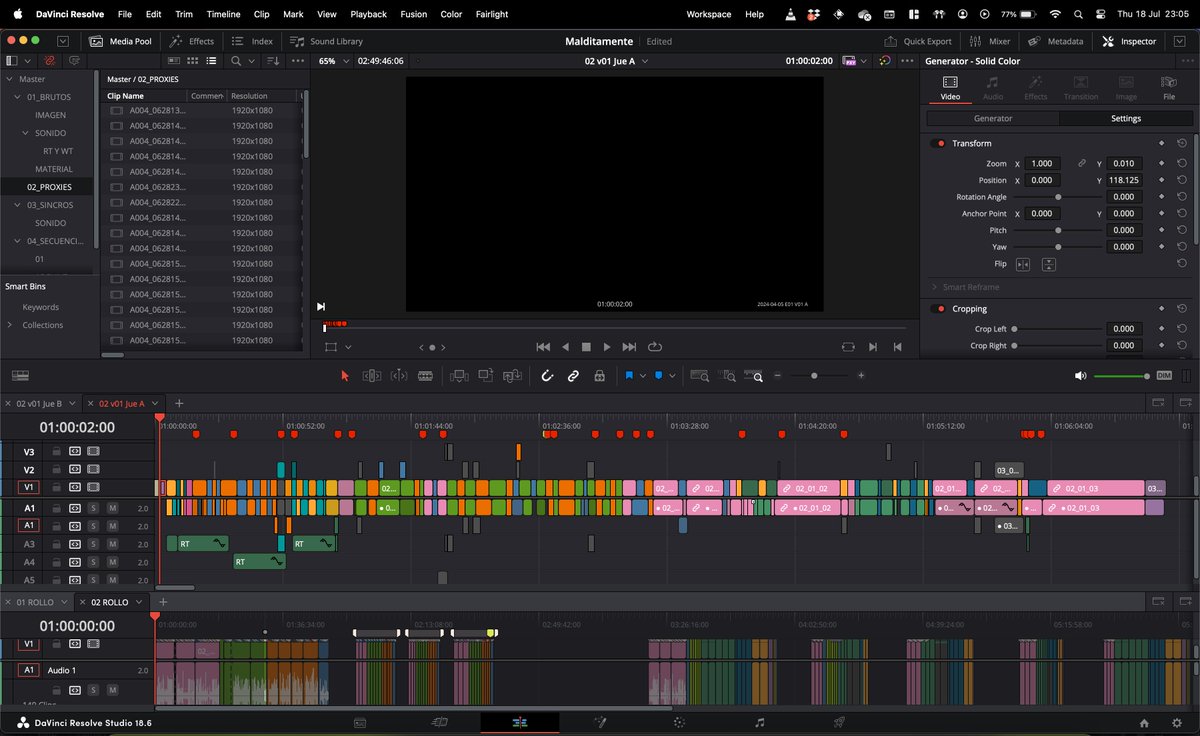This screenshot has width=1200, height=736.
Task: Open the Effects panel
Action: (192, 41)
